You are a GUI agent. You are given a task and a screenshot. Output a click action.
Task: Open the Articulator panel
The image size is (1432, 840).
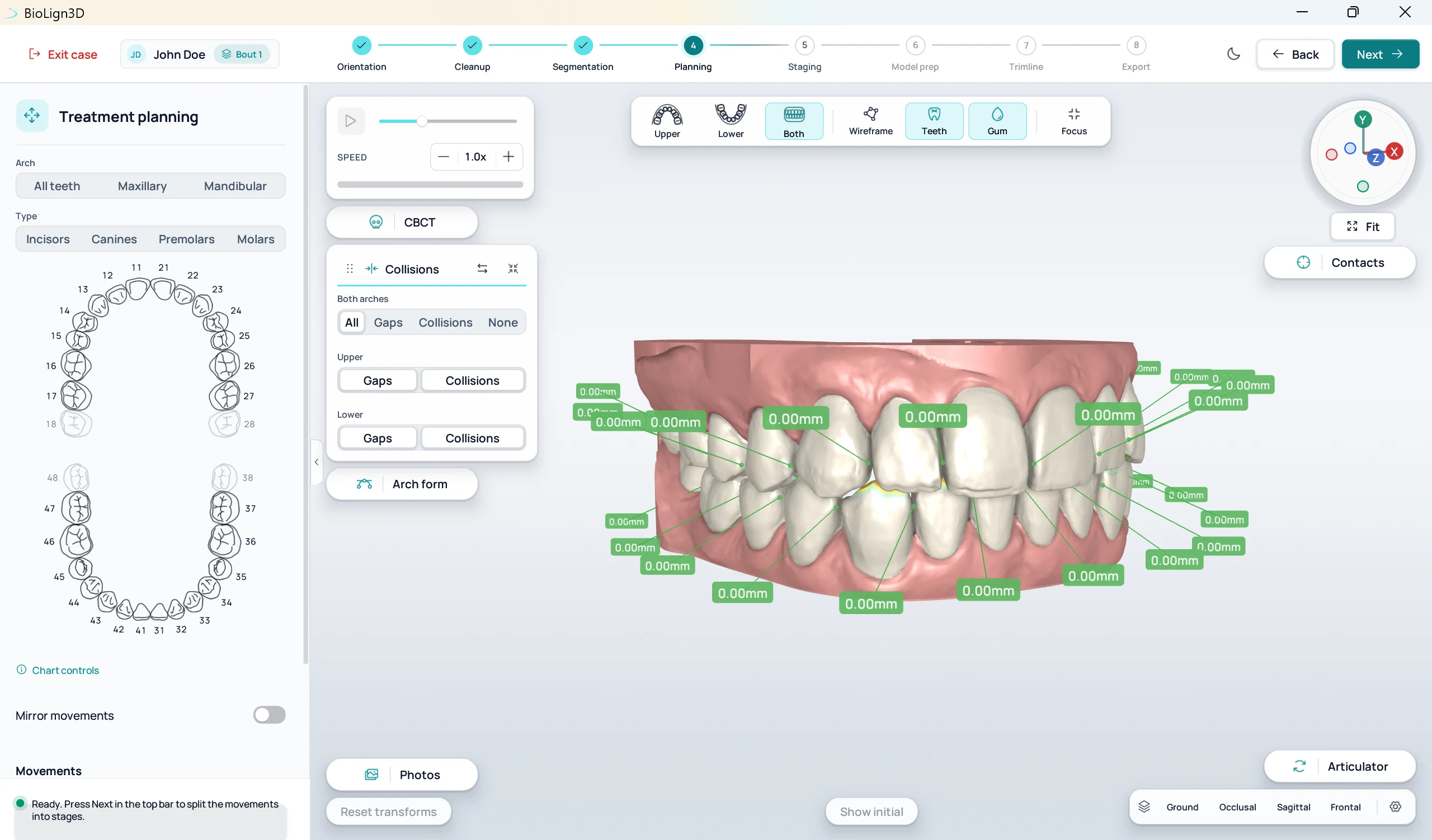point(1339,766)
